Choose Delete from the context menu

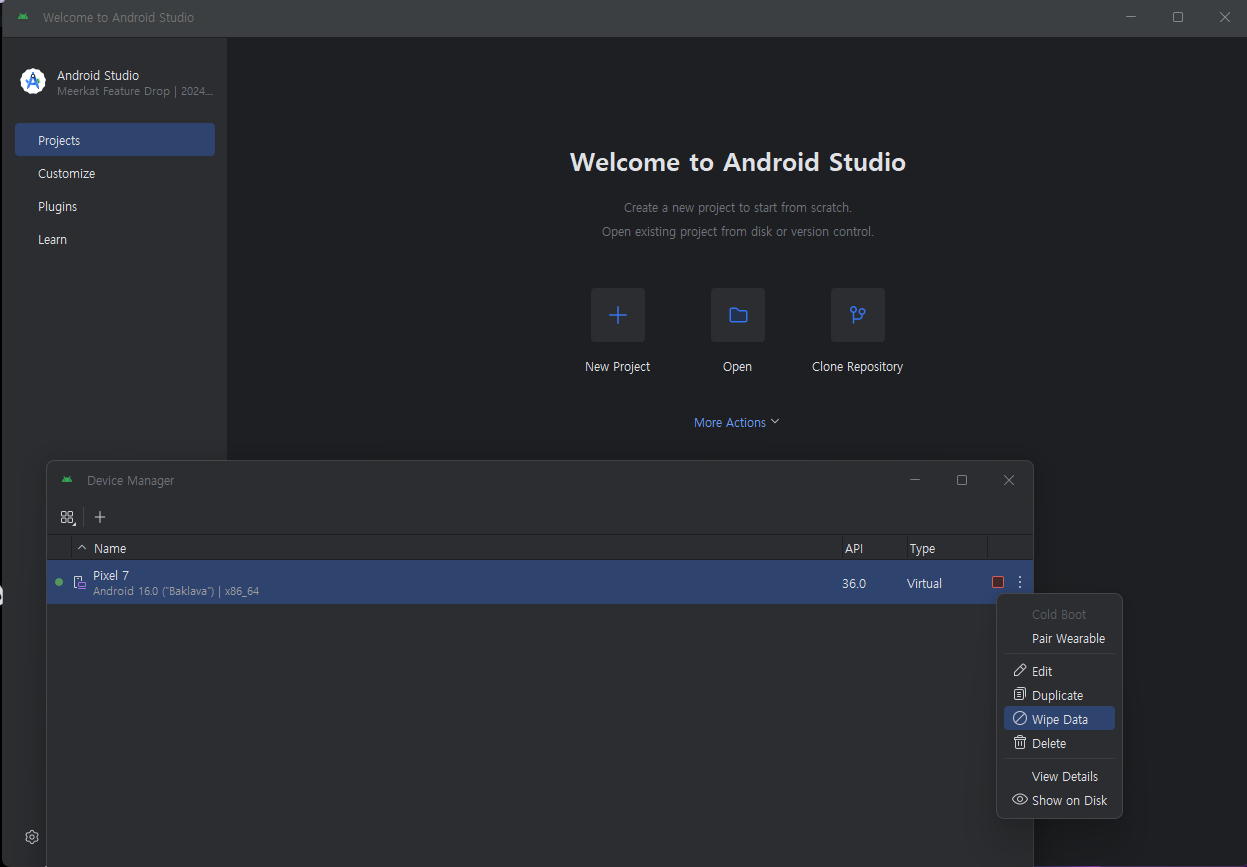coord(1059,743)
